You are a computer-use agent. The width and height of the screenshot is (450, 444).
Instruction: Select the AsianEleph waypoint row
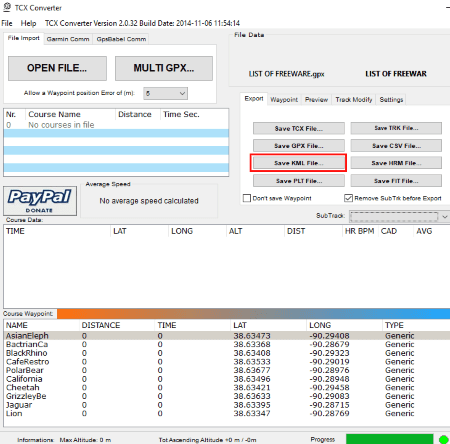click(x=227, y=336)
